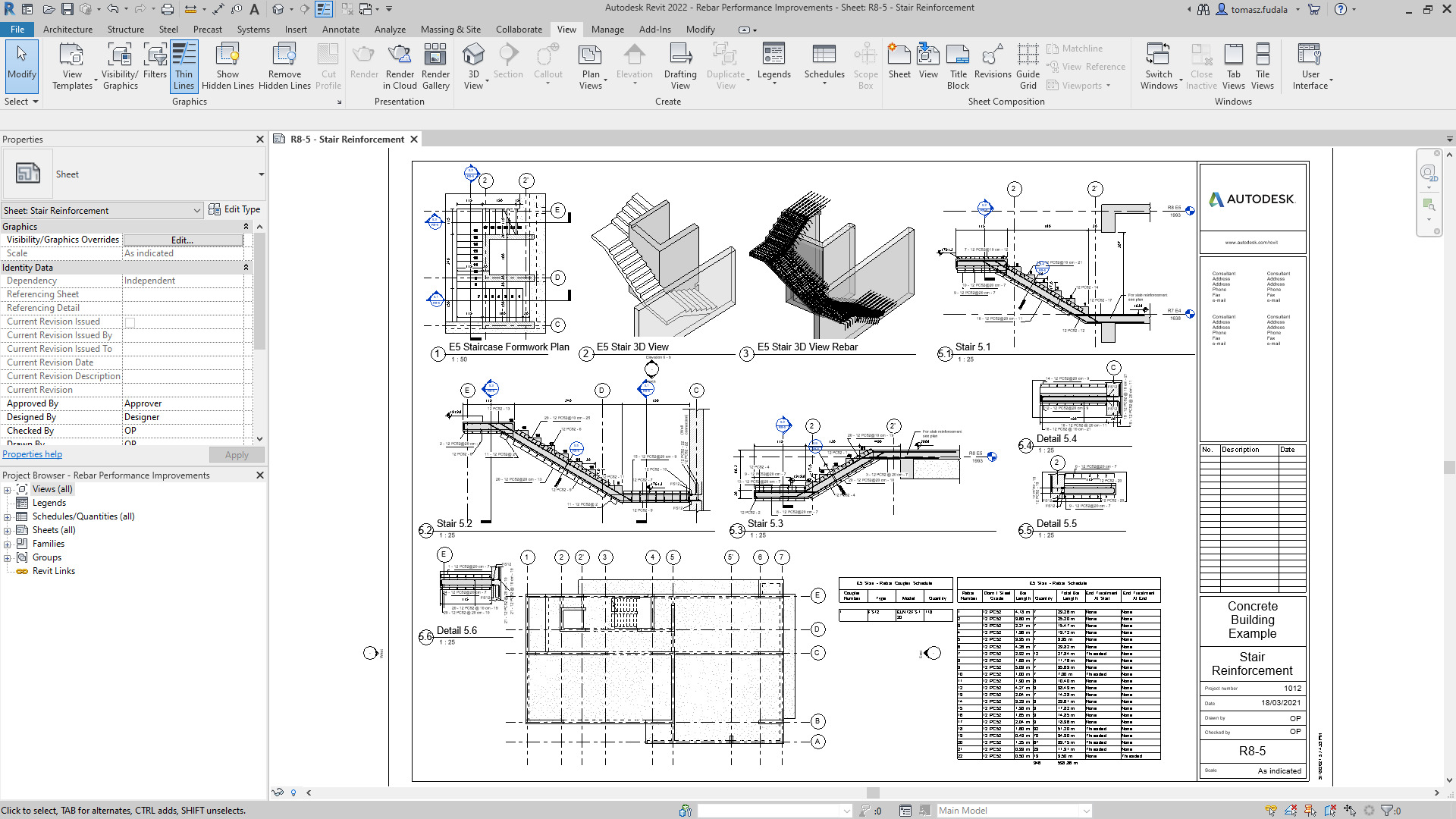Click Show Hidden Lines tool
The image size is (1456, 819).
point(227,67)
